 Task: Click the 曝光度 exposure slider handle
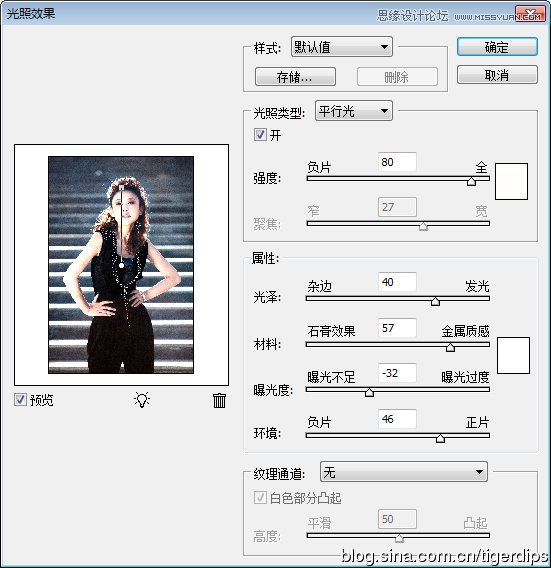(x=369, y=392)
